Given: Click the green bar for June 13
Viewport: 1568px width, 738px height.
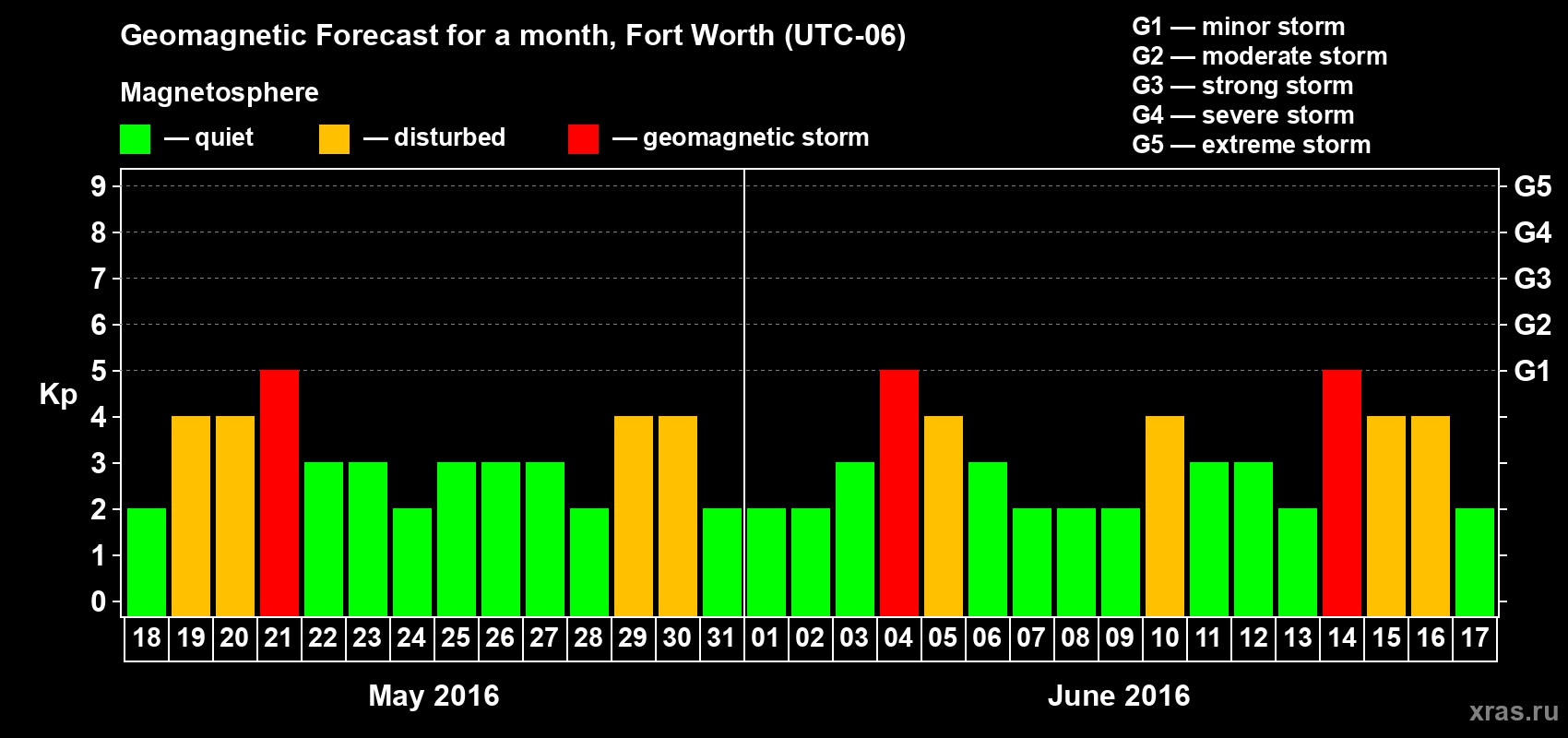Looking at the screenshot, I should 1298,562.
